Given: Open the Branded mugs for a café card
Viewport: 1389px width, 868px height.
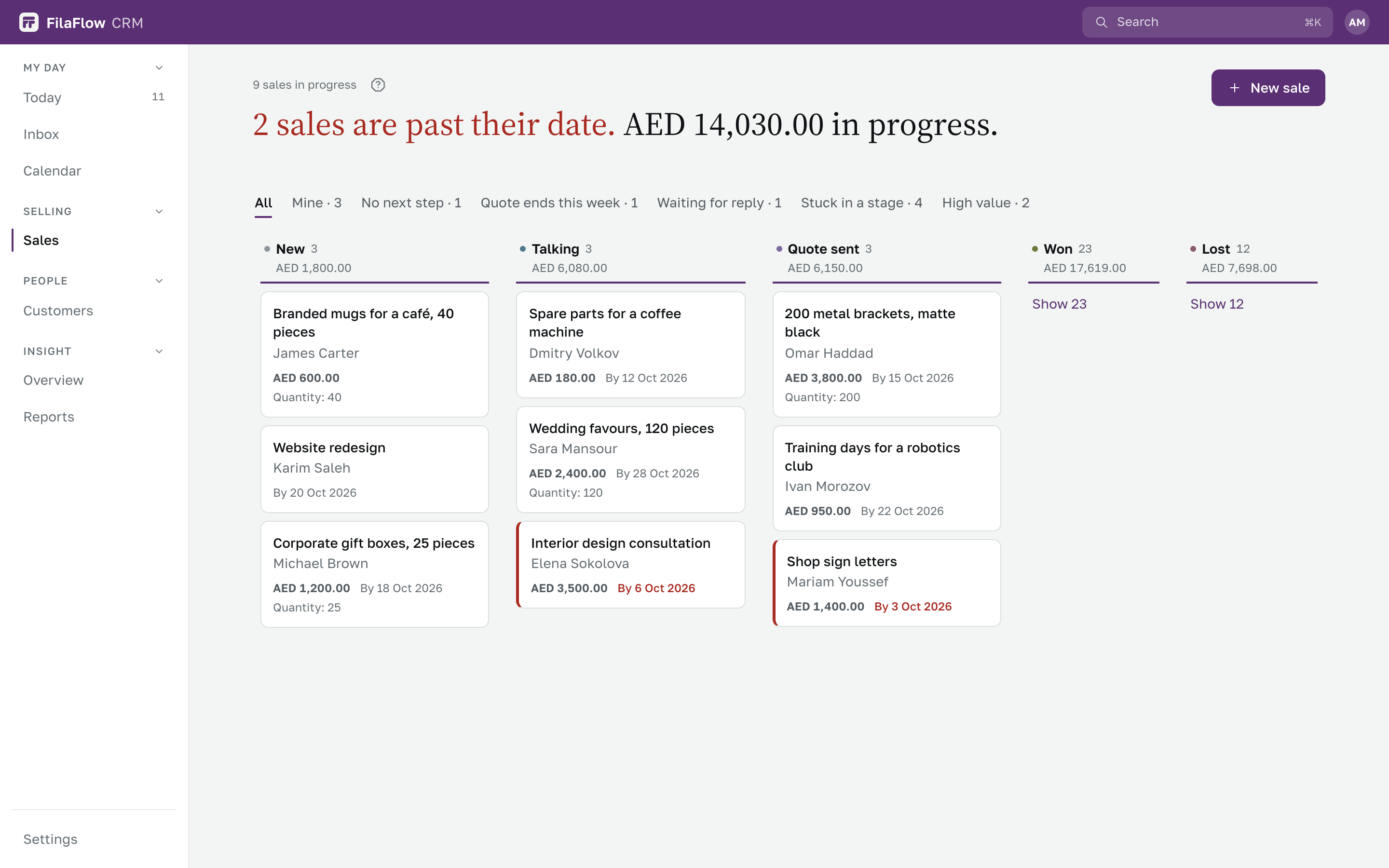Looking at the screenshot, I should (x=375, y=355).
